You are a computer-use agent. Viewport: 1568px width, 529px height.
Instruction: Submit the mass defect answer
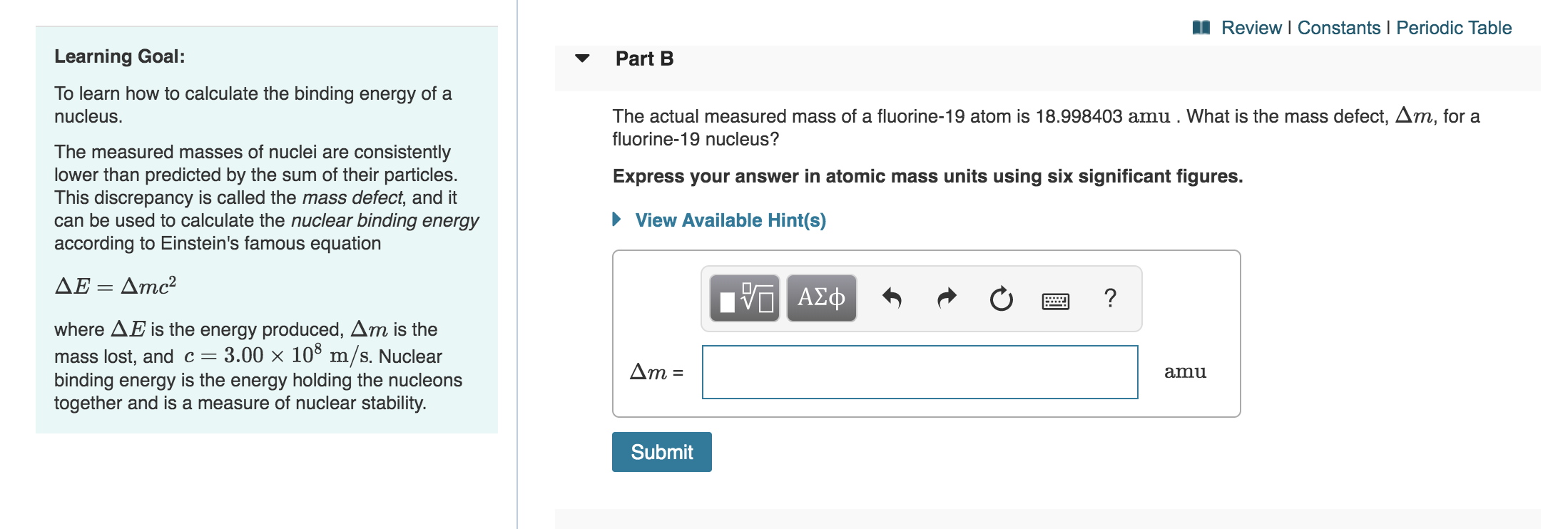click(661, 451)
